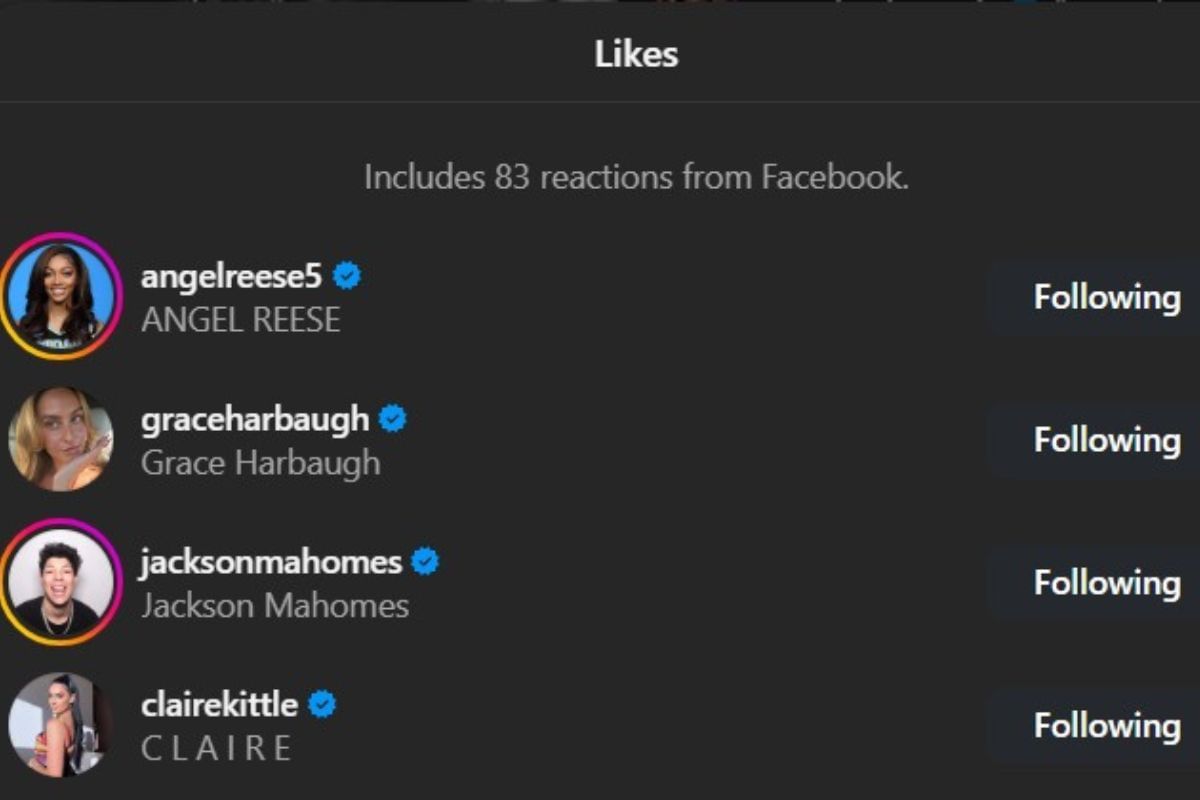This screenshot has height=800, width=1200.
Task: Click the verified badge beside graceharbaugh
Action: point(393,419)
